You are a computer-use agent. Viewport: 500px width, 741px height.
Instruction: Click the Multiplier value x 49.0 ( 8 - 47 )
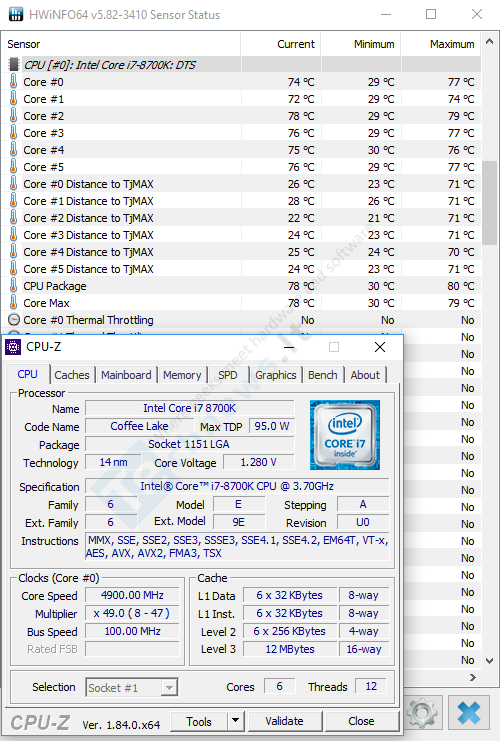[132, 613]
